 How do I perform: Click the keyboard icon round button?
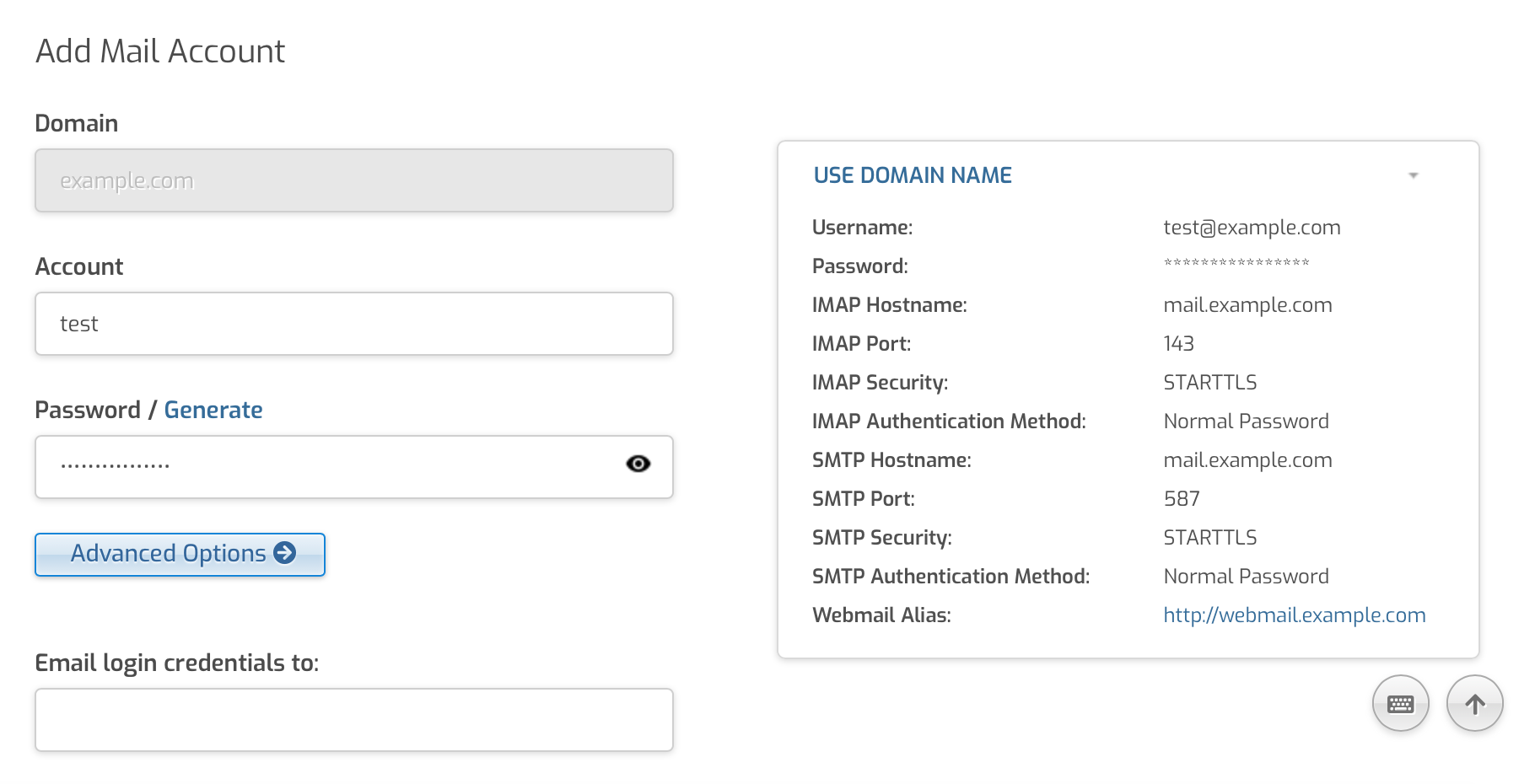(1400, 704)
